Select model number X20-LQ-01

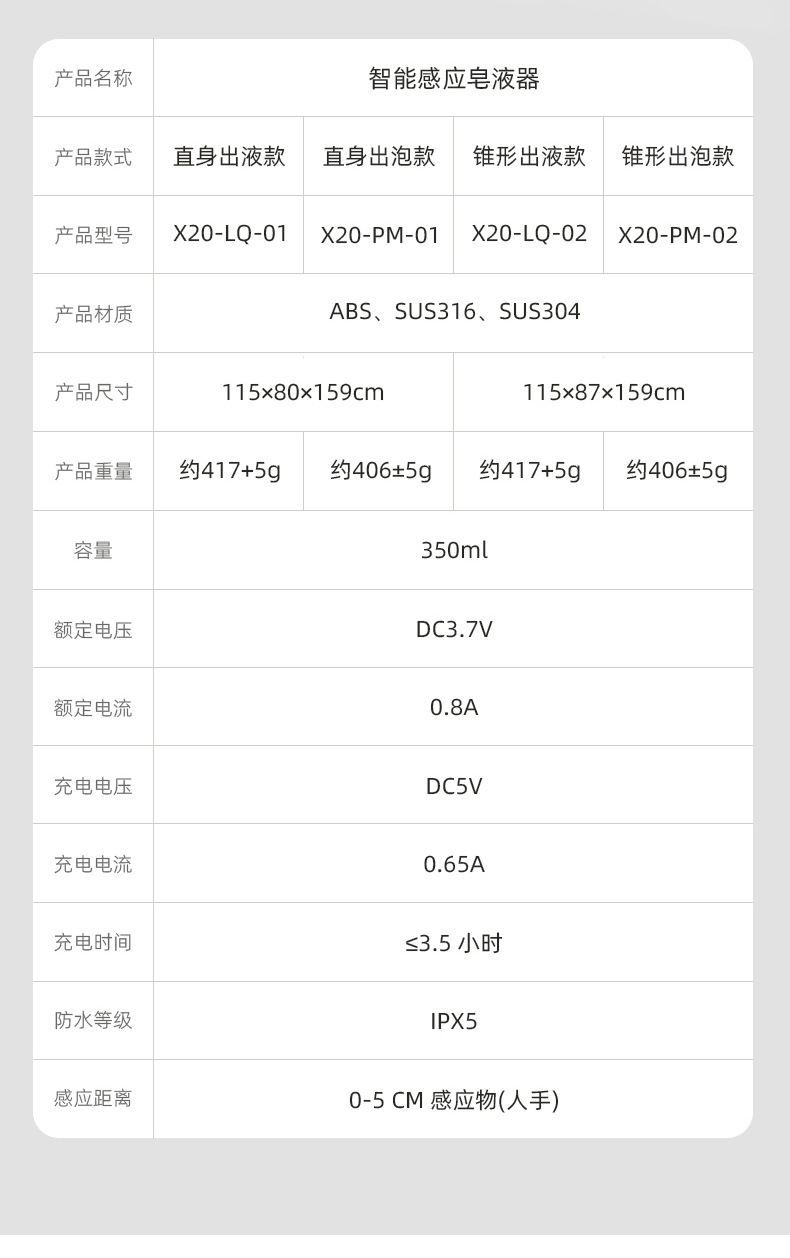pyautogui.click(x=230, y=234)
